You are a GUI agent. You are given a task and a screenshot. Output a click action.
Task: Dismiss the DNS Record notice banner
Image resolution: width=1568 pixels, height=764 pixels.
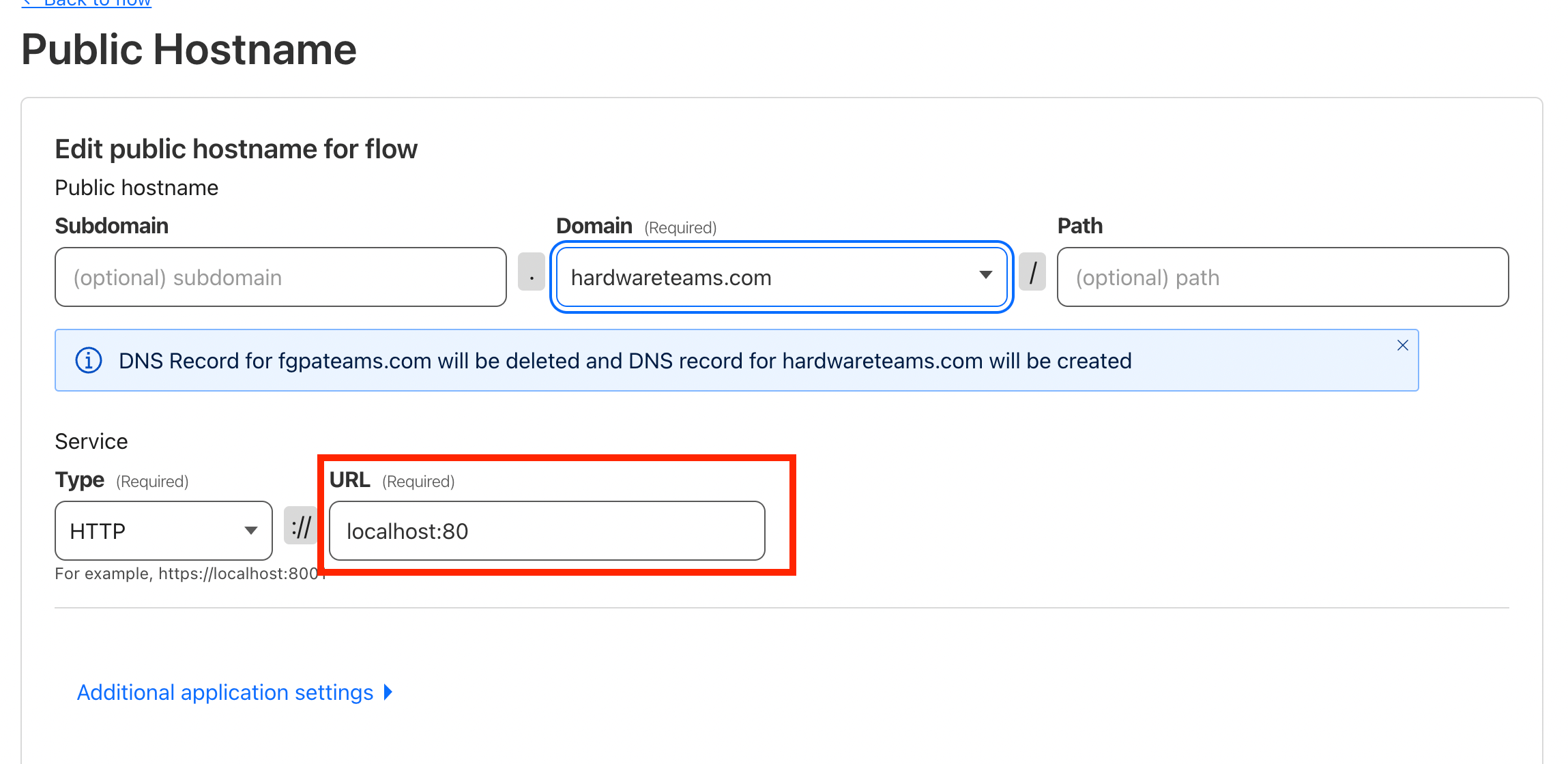coord(1402,346)
